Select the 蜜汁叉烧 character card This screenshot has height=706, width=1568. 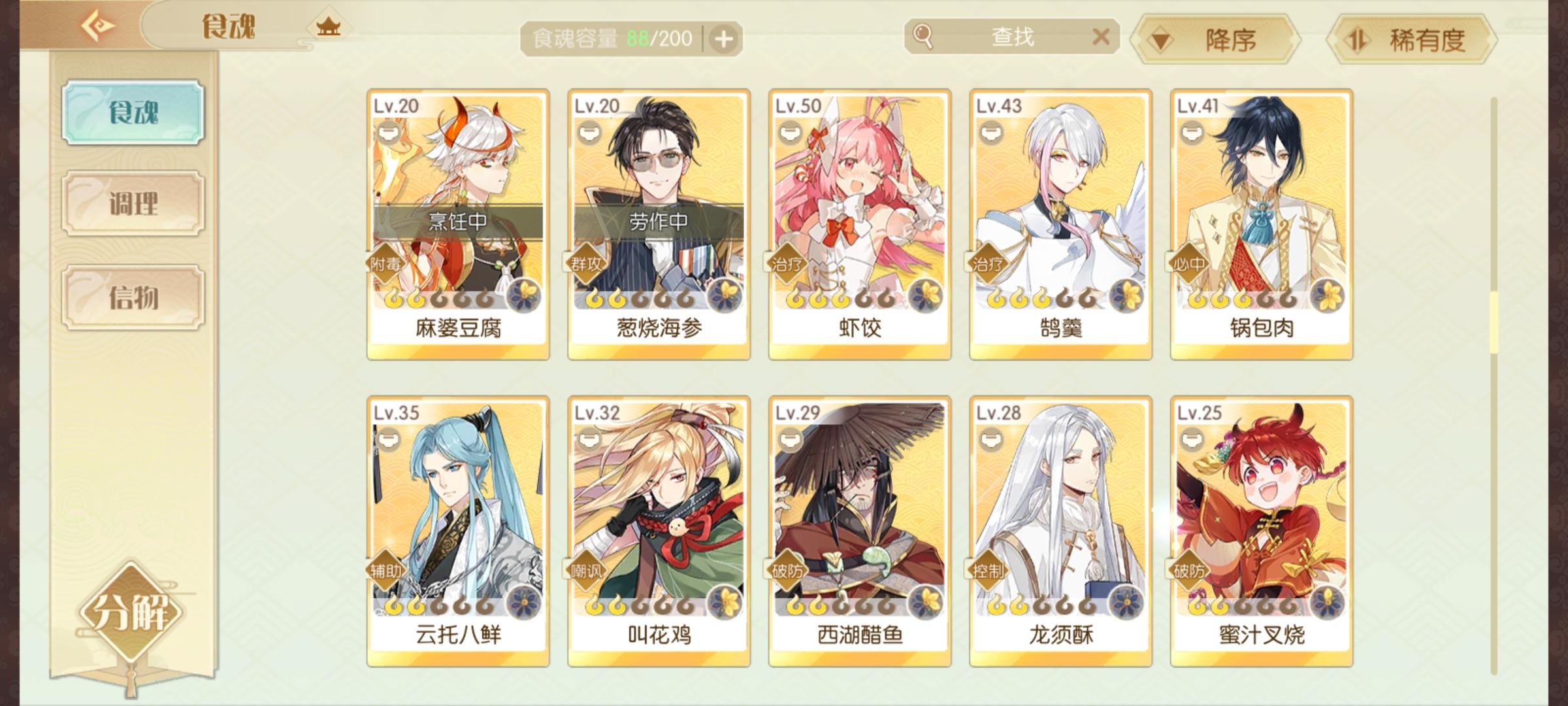[1262, 531]
